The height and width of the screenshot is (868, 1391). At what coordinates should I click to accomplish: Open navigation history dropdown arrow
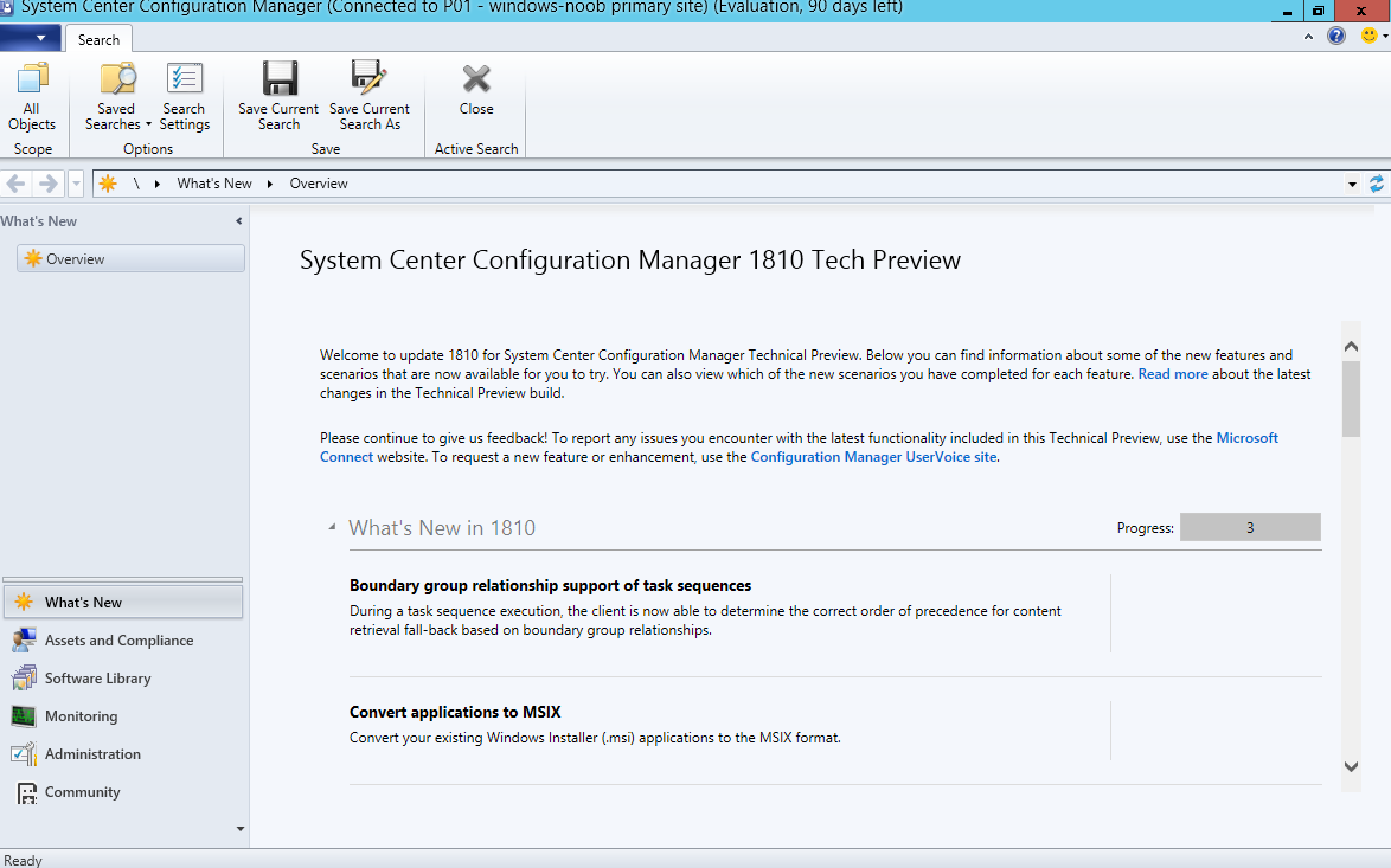click(76, 184)
